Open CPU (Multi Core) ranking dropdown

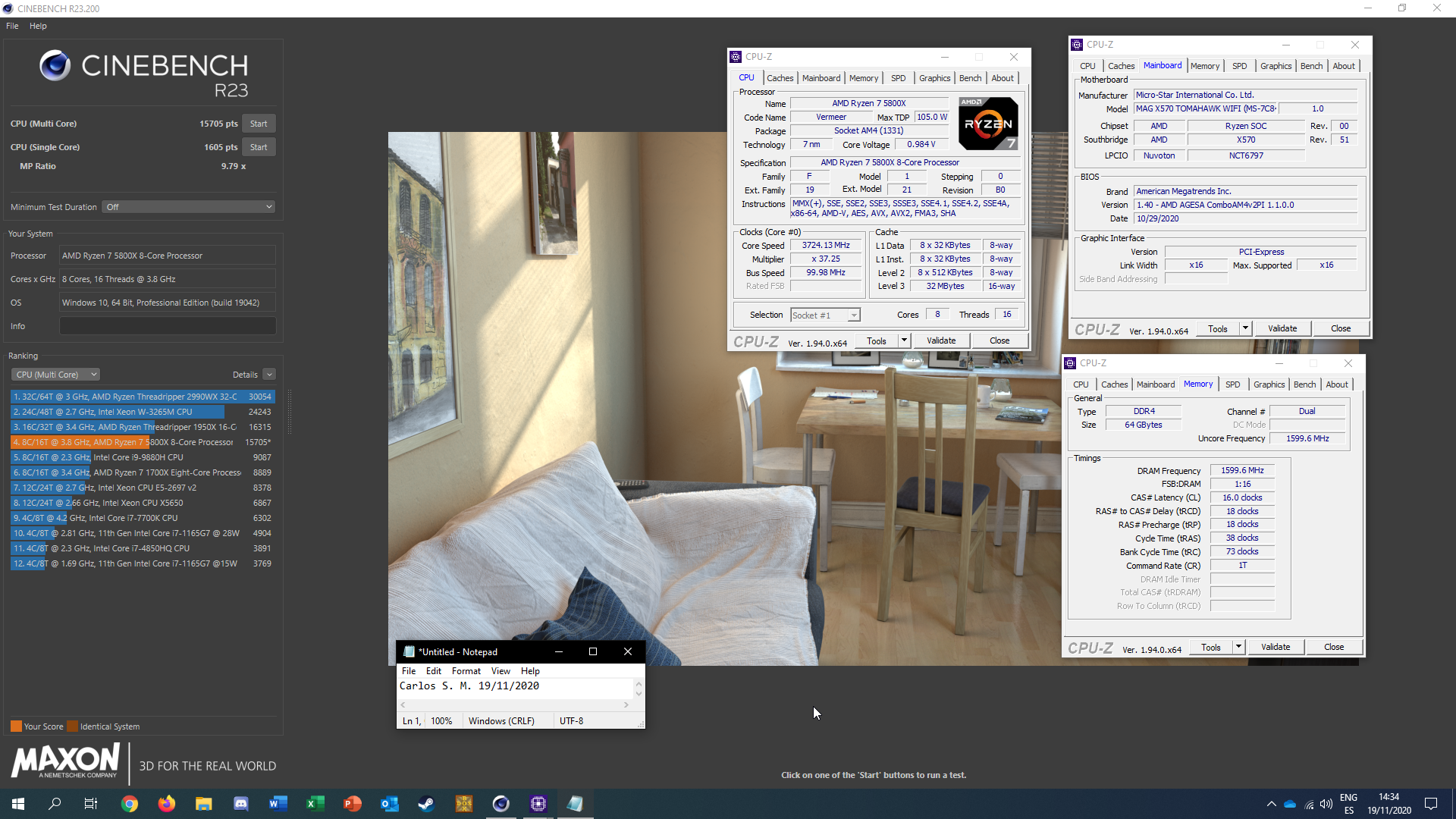coord(55,375)
